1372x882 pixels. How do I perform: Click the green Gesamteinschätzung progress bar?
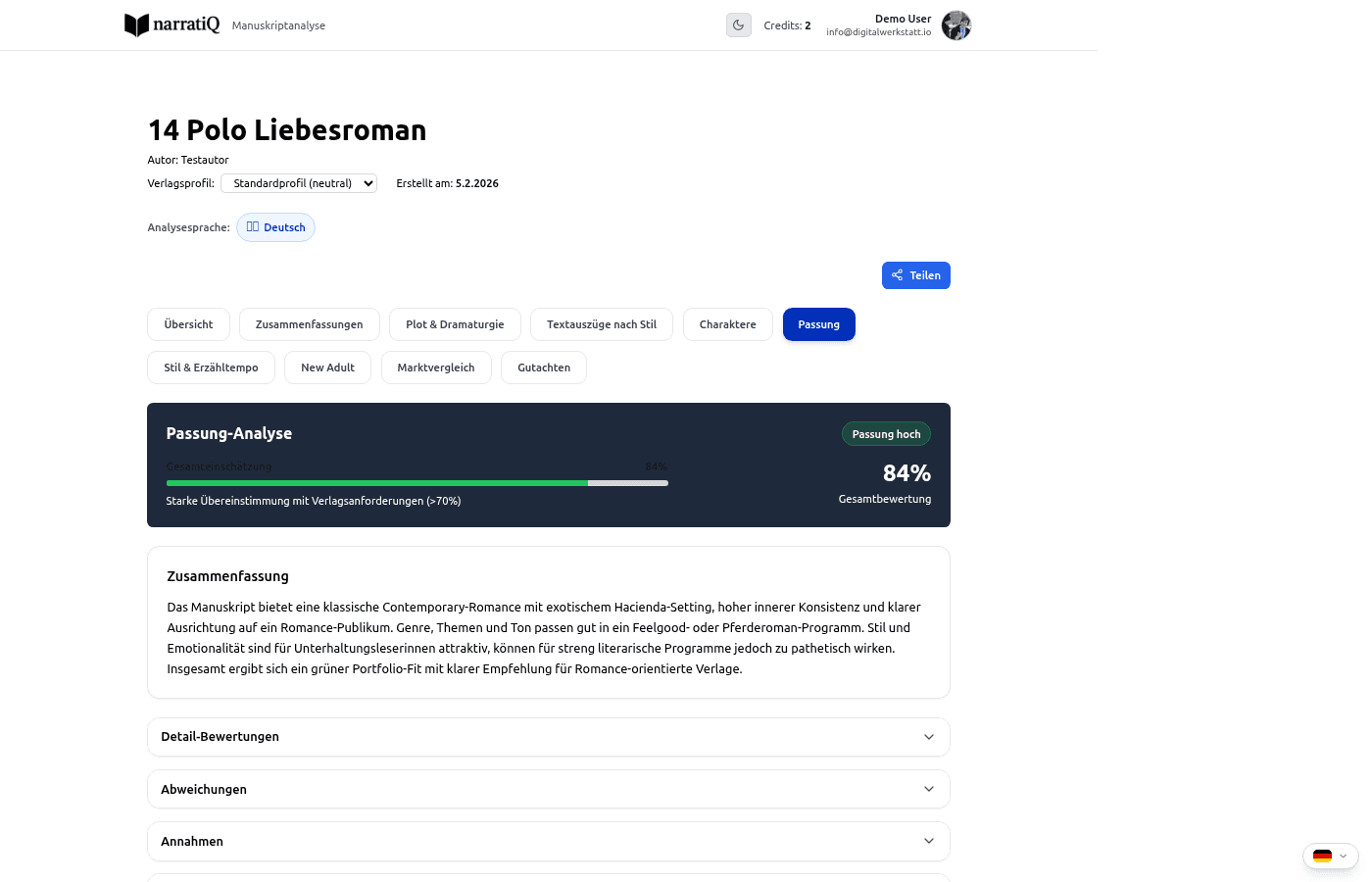[377, 483]
